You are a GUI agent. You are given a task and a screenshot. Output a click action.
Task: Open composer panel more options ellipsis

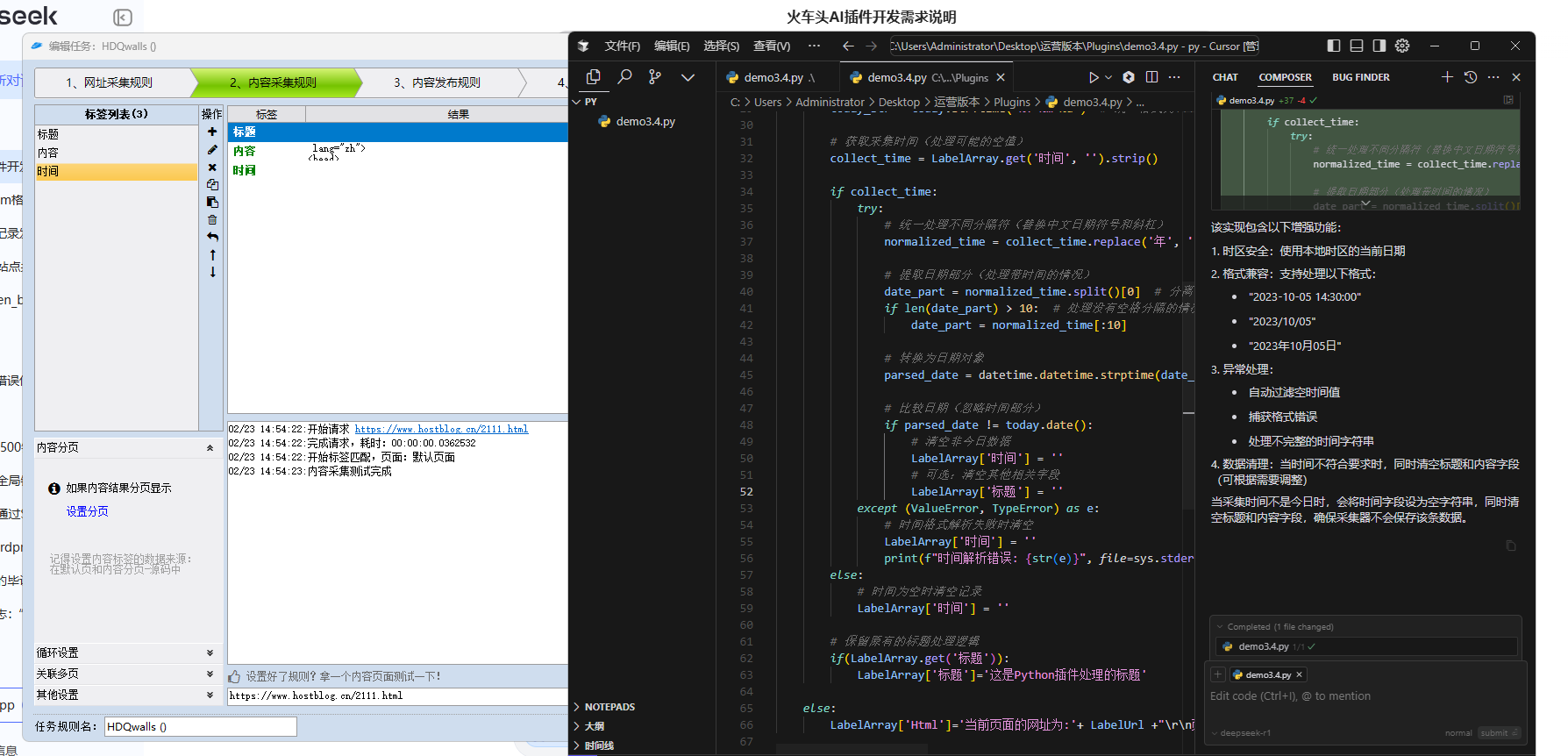(1493, 77)
